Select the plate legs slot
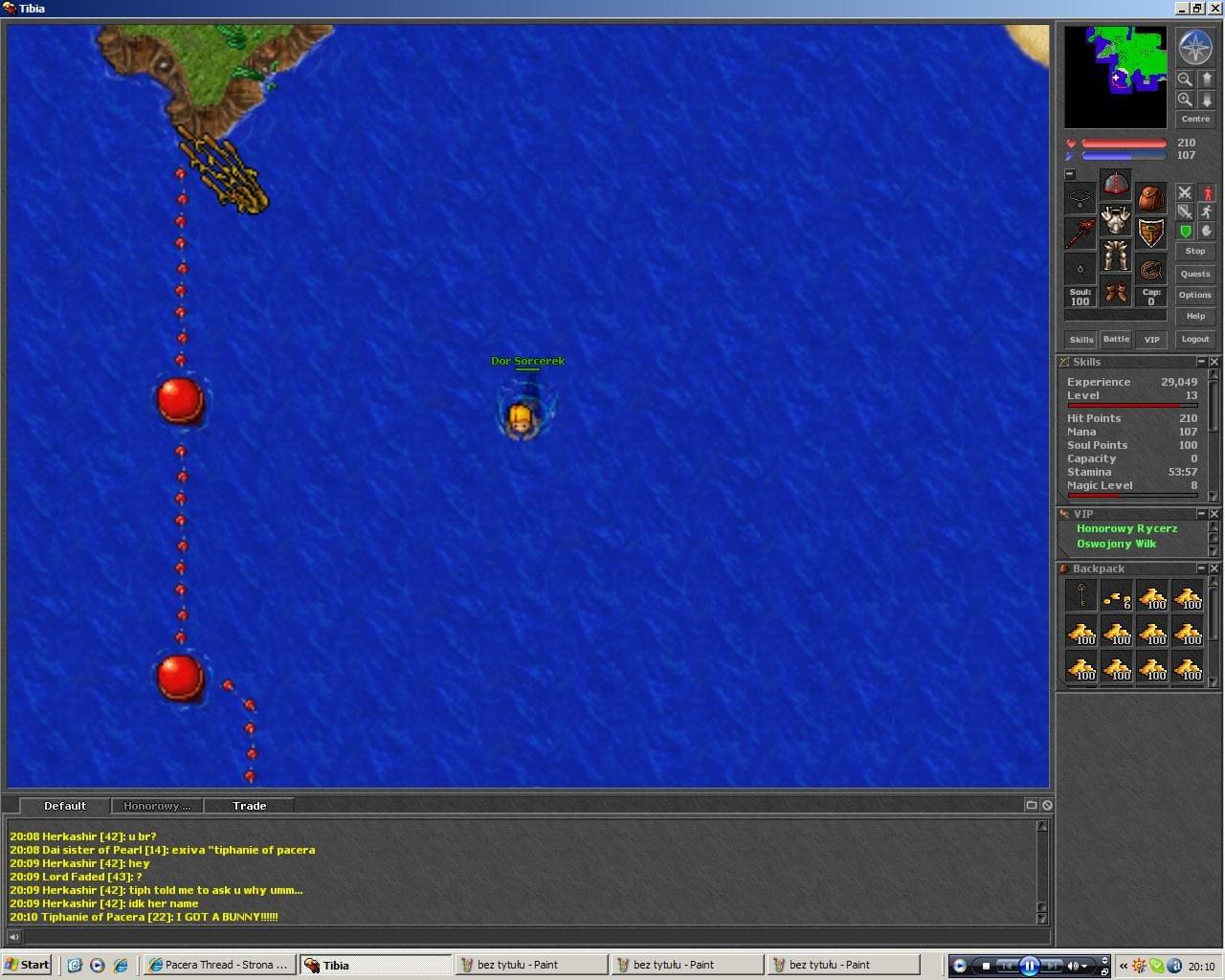The image size is (1225, 980). (x=1116, y=255)
